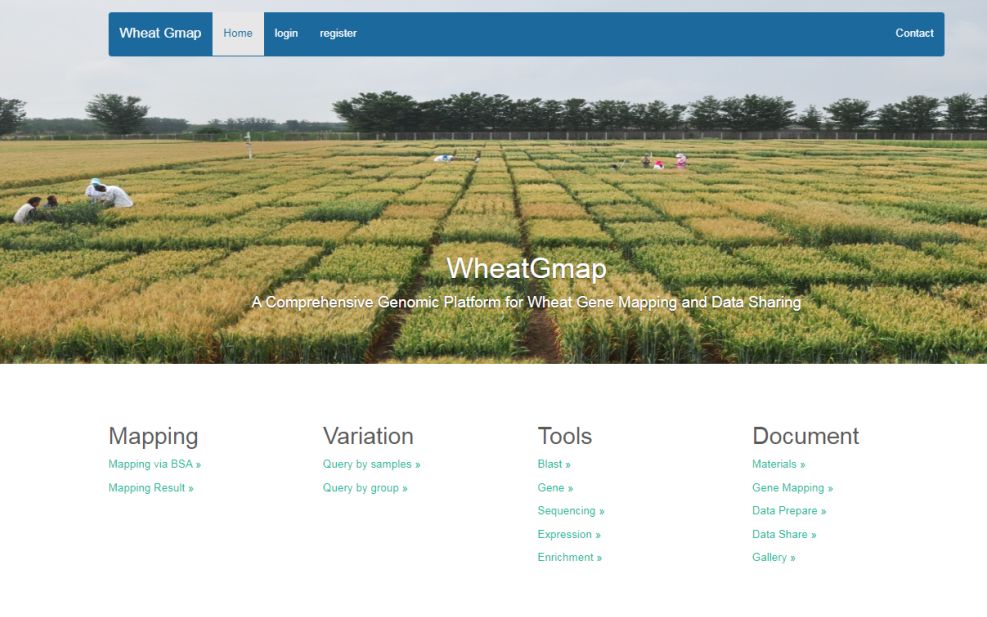Click the wheat field banner image
987x617 pixels.
click(x=493, y=200)
